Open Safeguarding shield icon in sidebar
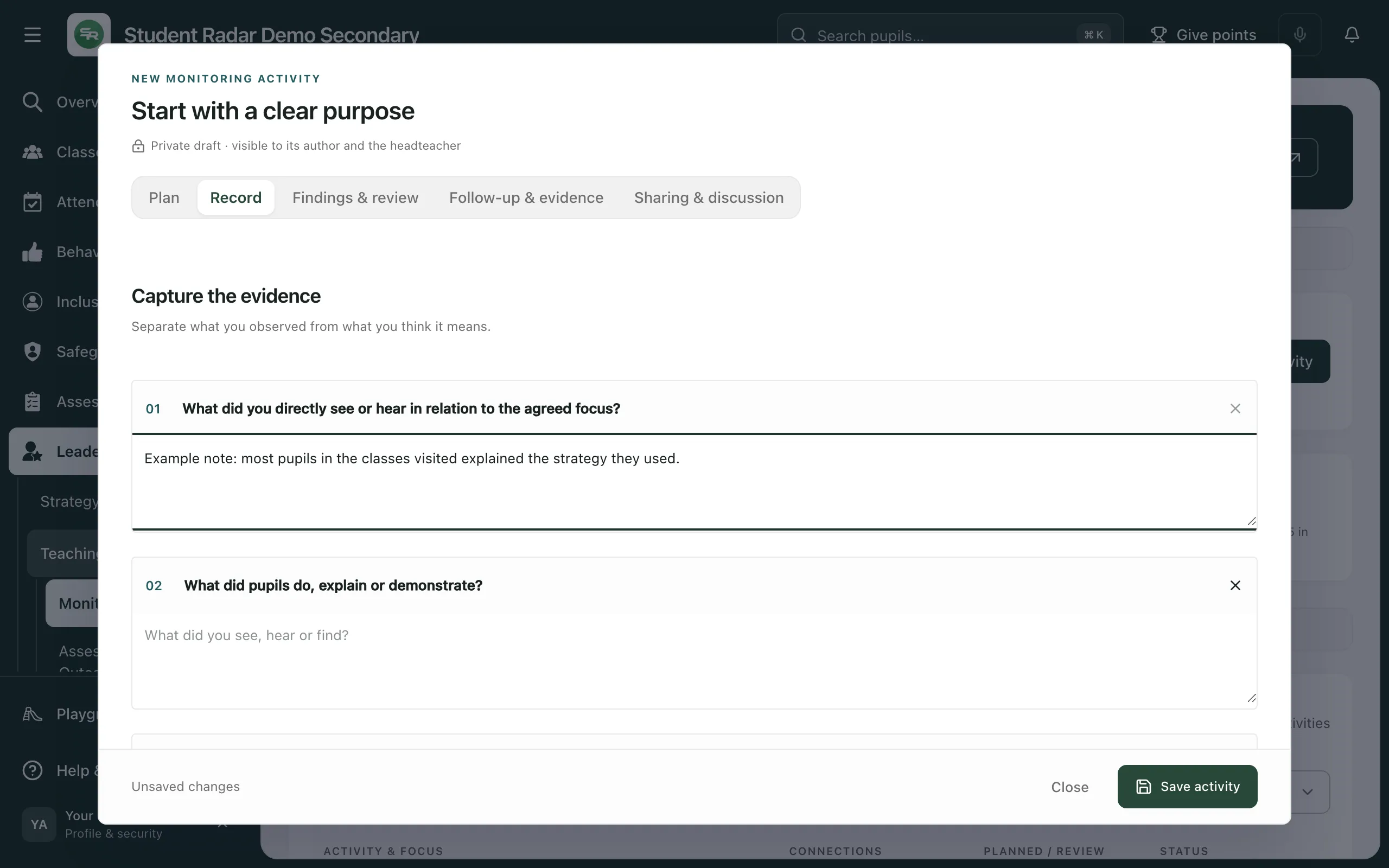This screenshot has width=1389, height=868. (32, 352)
